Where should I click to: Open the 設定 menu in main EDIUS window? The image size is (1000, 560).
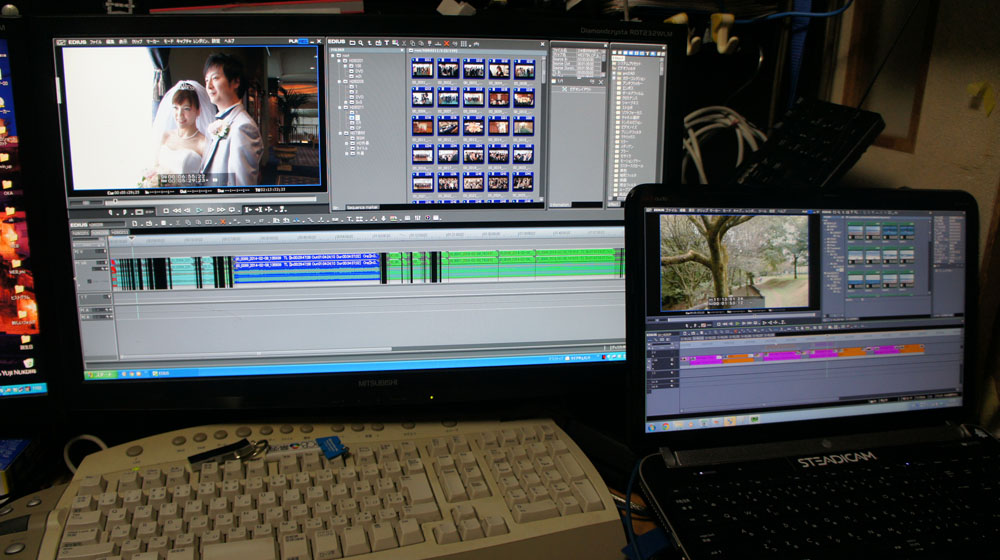click(216, 41)
